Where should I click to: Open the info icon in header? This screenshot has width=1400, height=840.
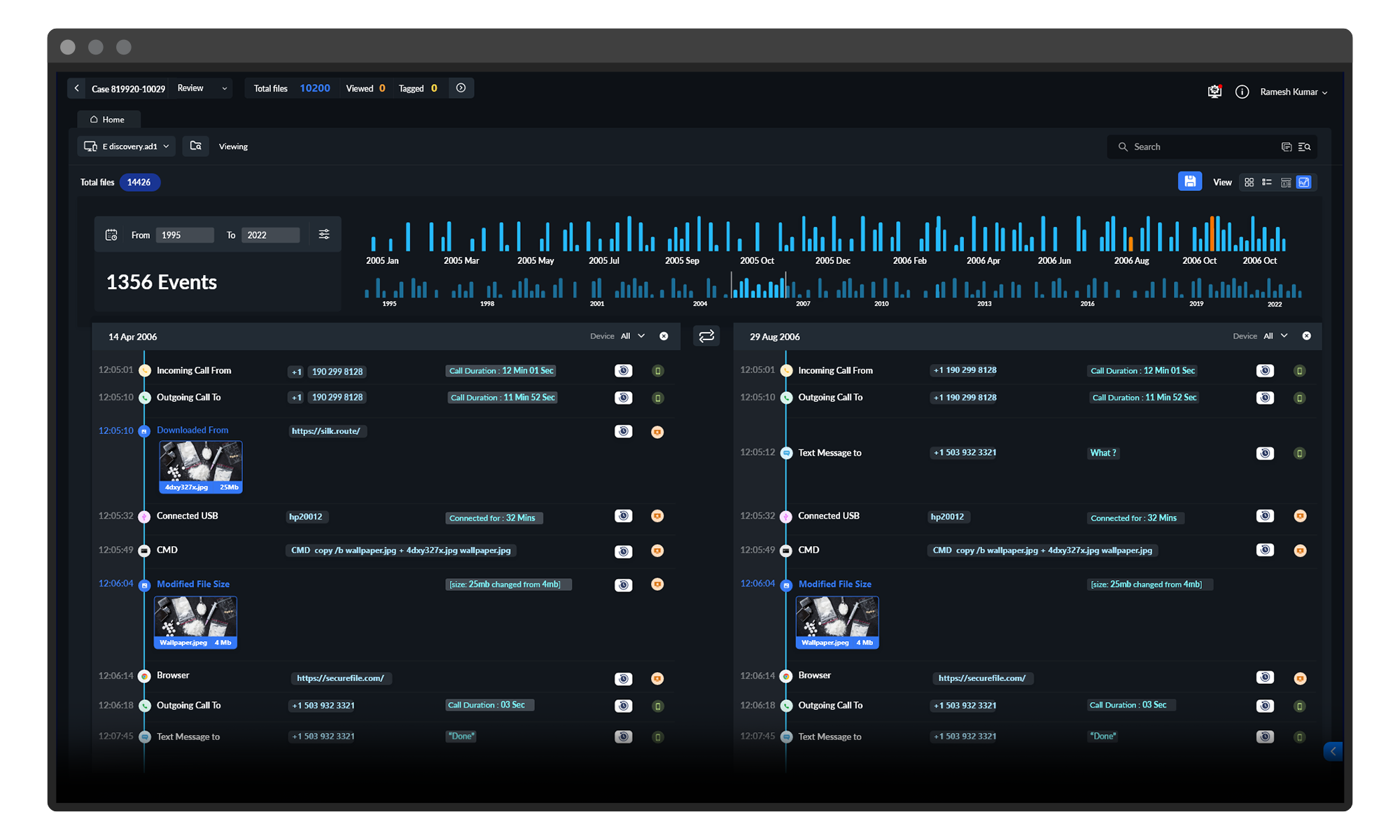[x=1242, y=92]
